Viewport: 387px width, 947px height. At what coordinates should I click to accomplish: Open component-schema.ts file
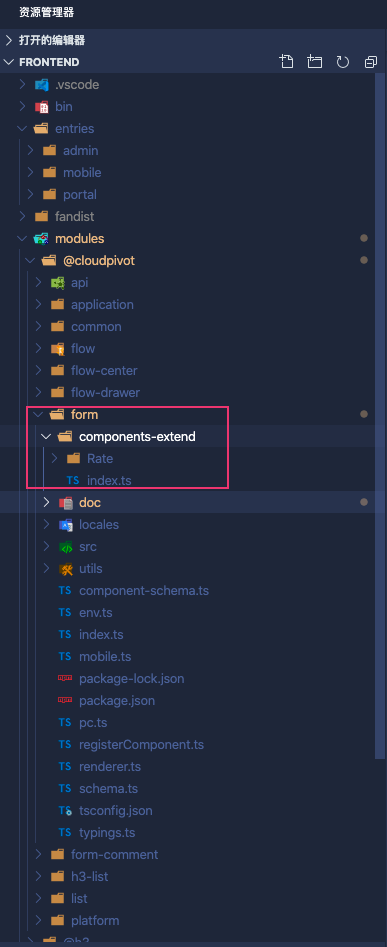tap(144, 591)
